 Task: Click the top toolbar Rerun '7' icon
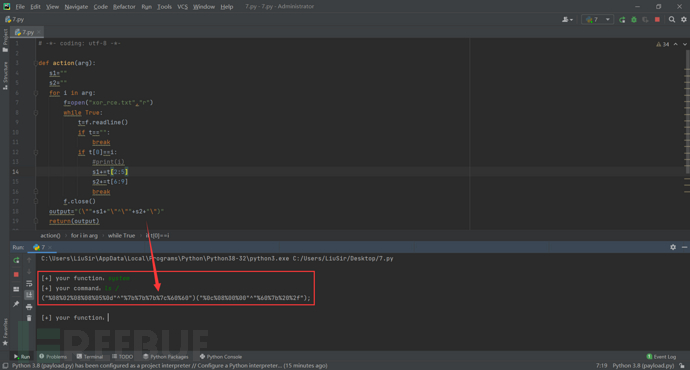click(622, 20)
